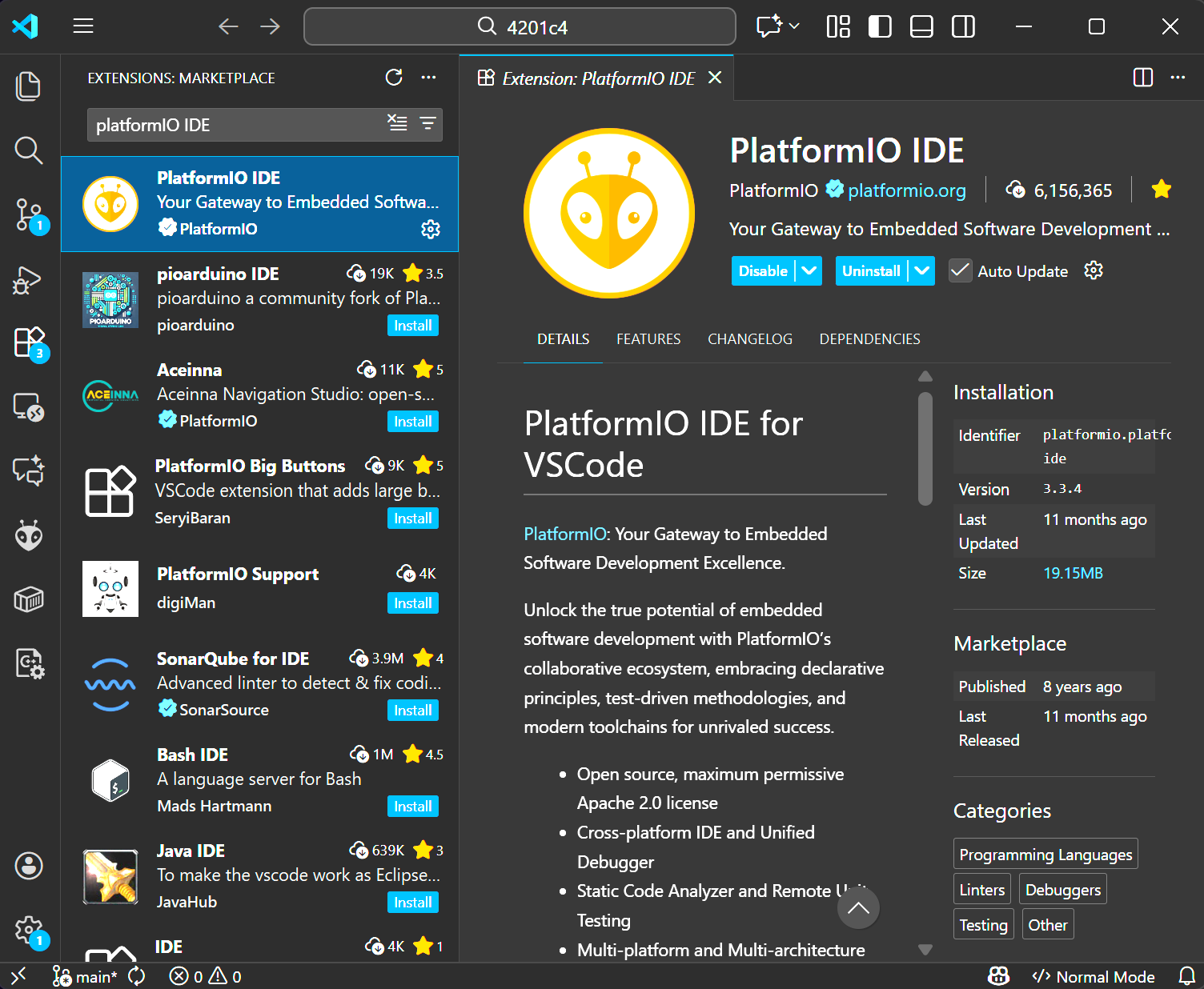1204x989 pixels.
Task: Open the Run and Debug view
Action: click(x=29, y=280)
